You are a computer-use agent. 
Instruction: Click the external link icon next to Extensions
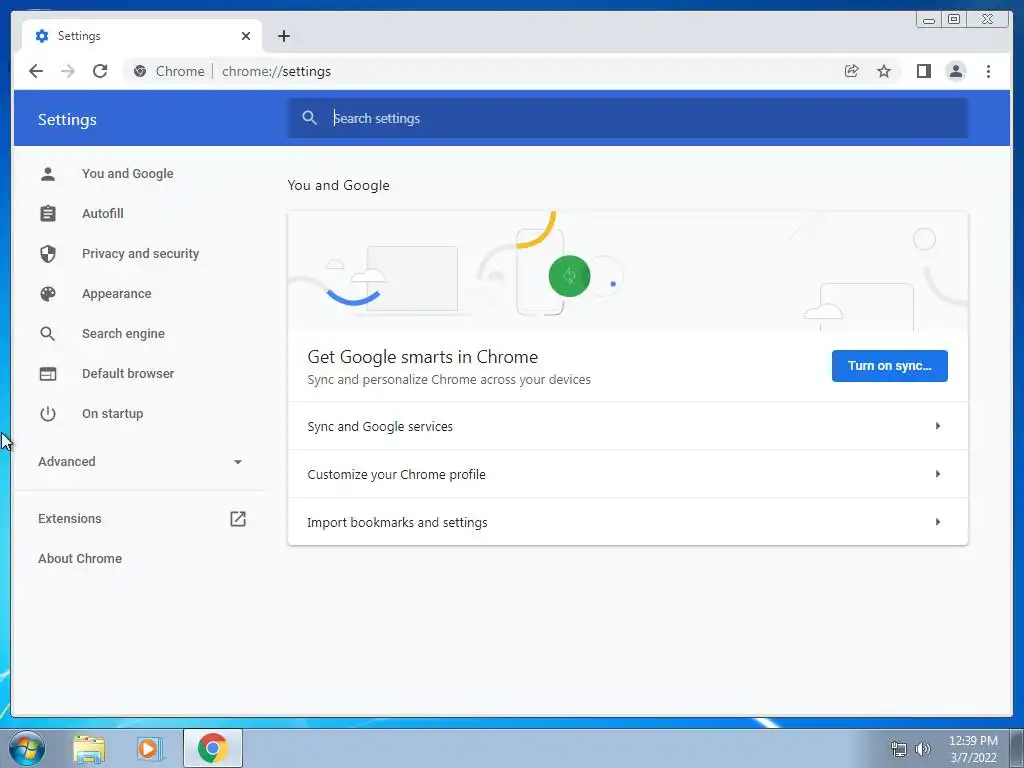238,519
